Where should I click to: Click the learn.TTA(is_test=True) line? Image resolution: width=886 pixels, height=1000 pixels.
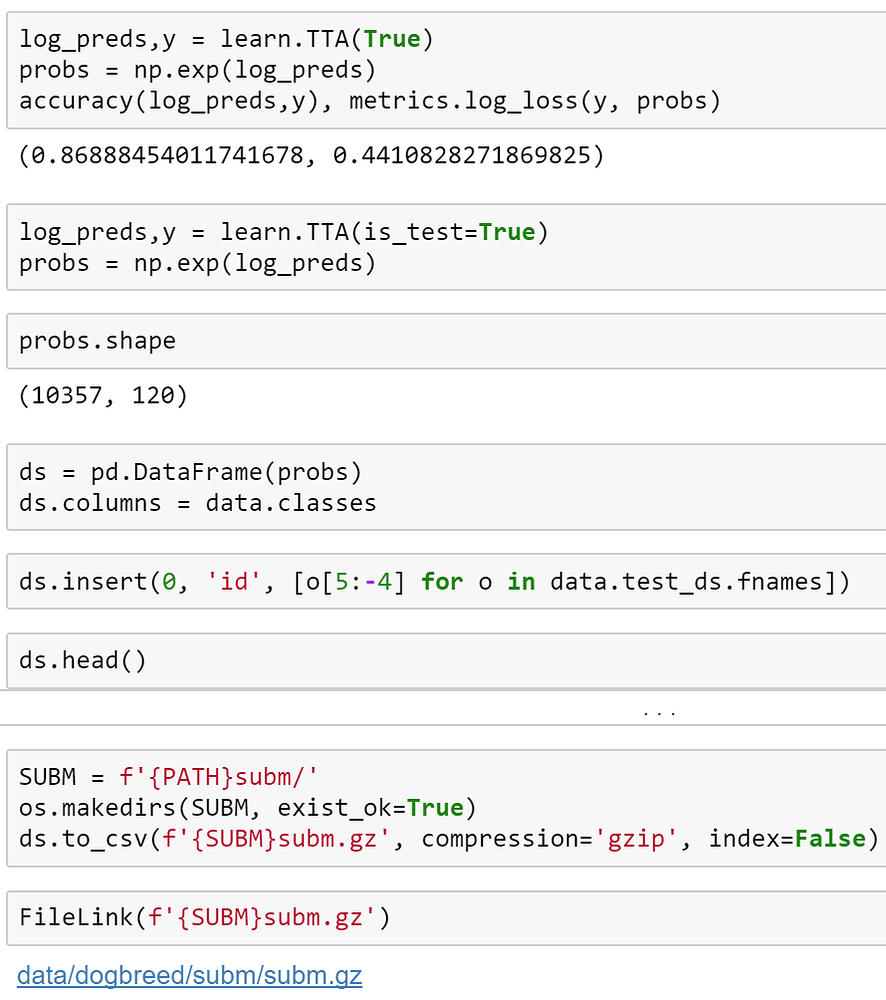pos(284,233)
